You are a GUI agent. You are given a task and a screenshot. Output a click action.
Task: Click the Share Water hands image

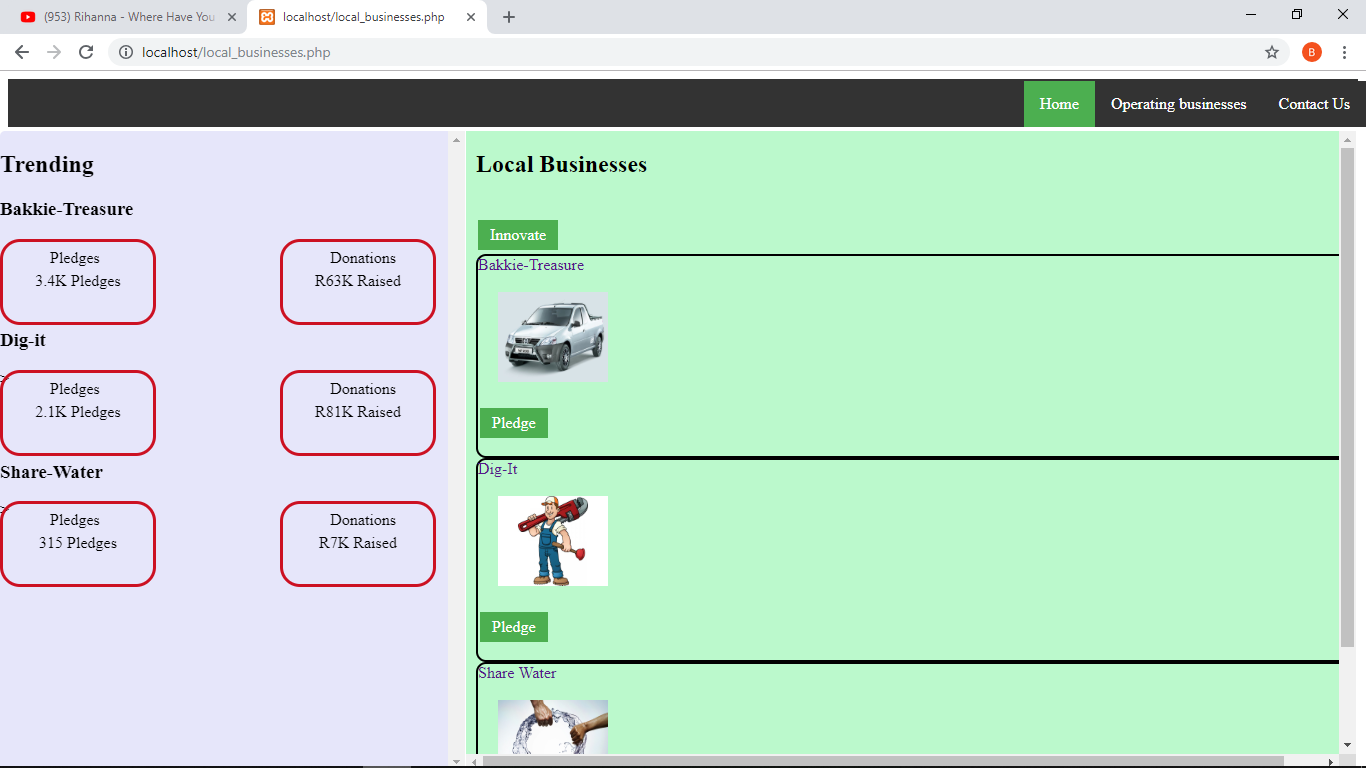coord(553,727)
